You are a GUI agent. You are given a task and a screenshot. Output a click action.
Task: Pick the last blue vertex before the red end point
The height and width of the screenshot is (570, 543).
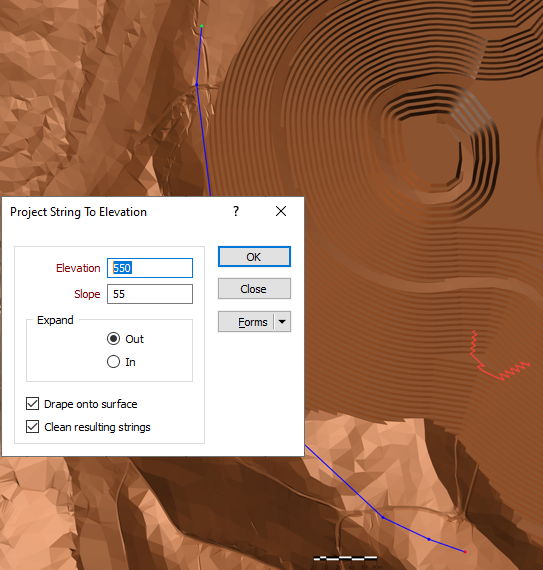point(429,539)
